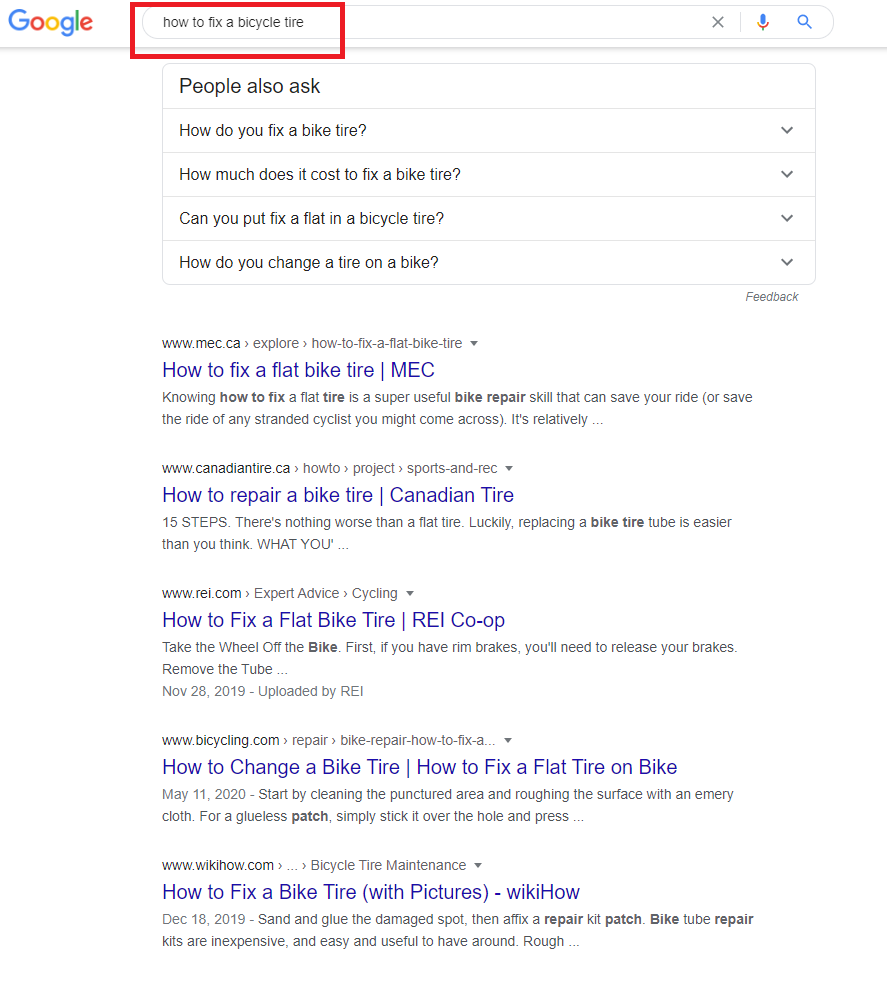Open 'How to fix a flat bike tire | MEC'
The image size is (887, 989).
(x=298, y=370)
